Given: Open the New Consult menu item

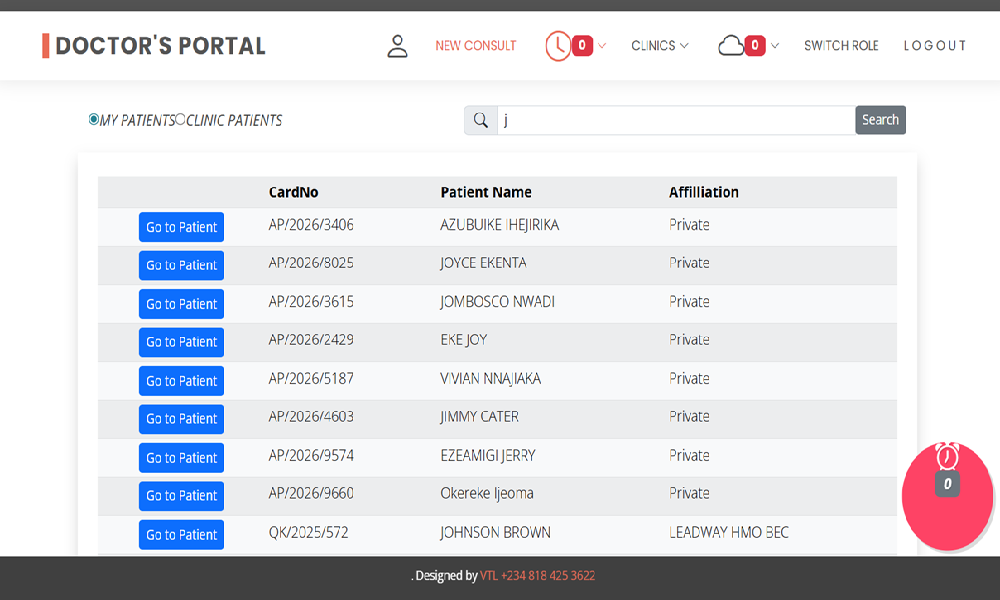Looking at the screenshot, I should [x=476, y=46].
